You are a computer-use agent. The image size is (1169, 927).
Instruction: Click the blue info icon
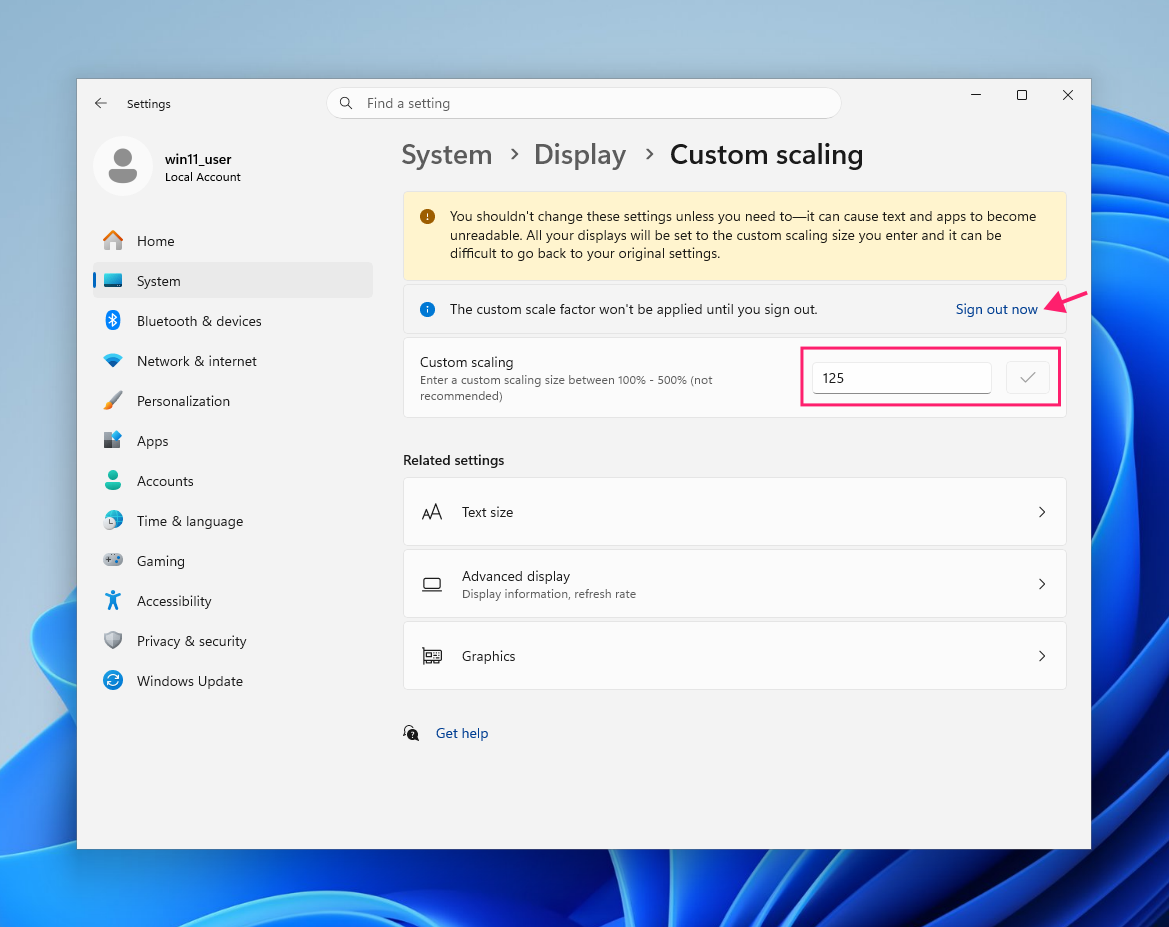tap(427, 309)
